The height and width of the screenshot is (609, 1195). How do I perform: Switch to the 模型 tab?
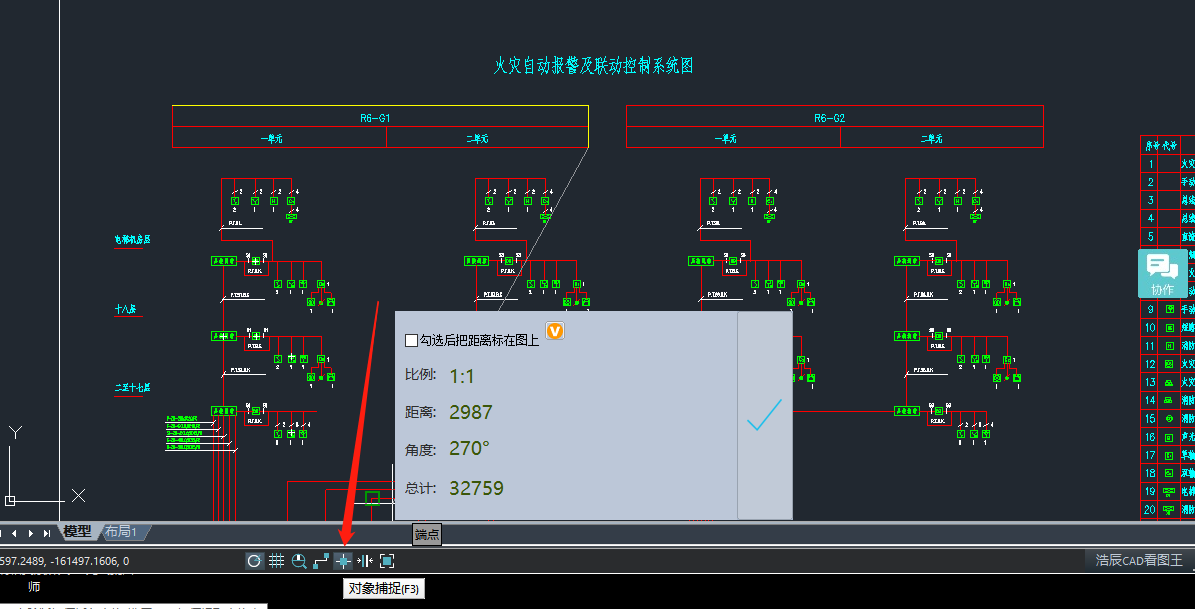(x=77, y=531)
